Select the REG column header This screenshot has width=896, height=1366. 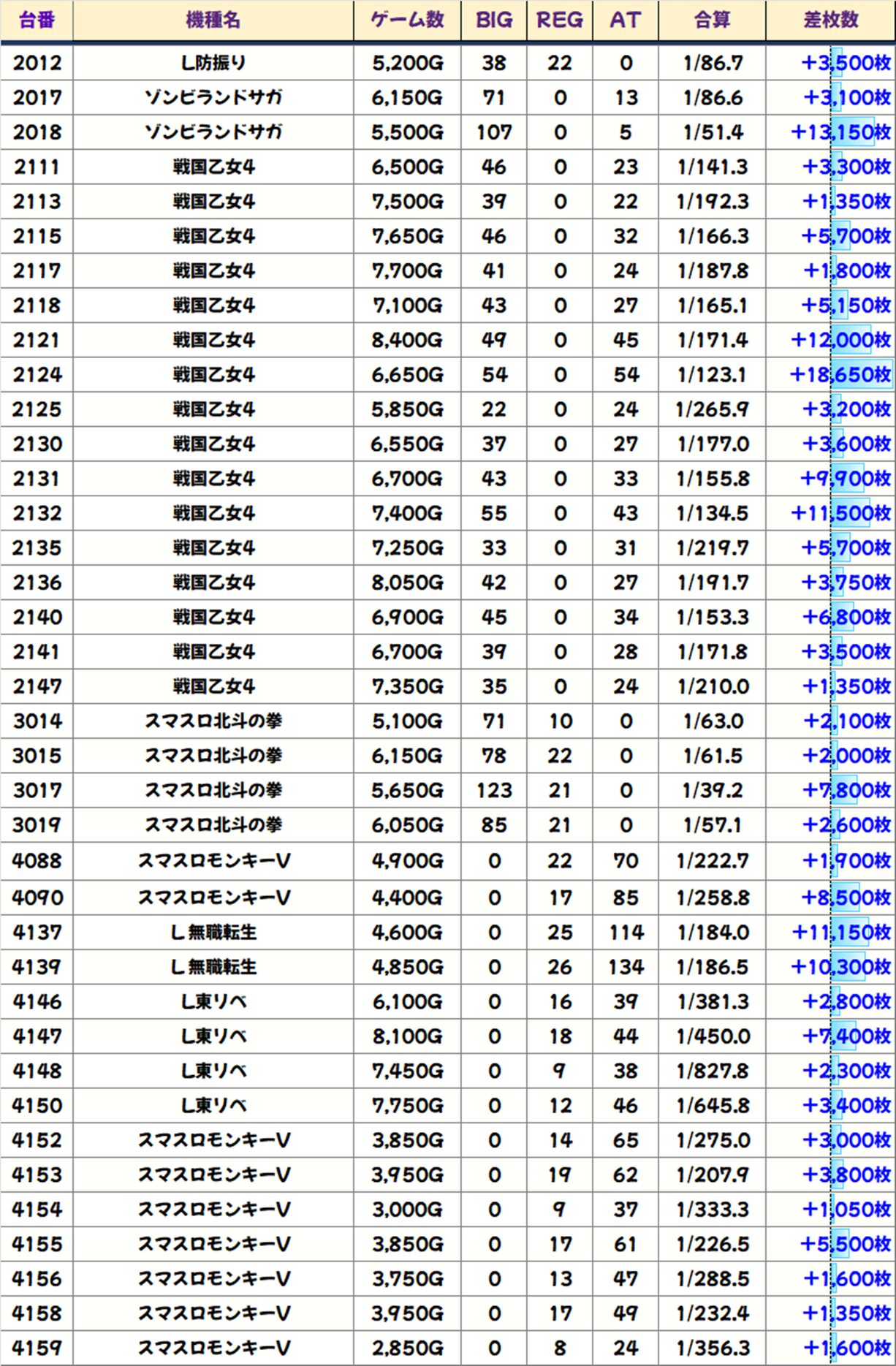click(560, 20)
